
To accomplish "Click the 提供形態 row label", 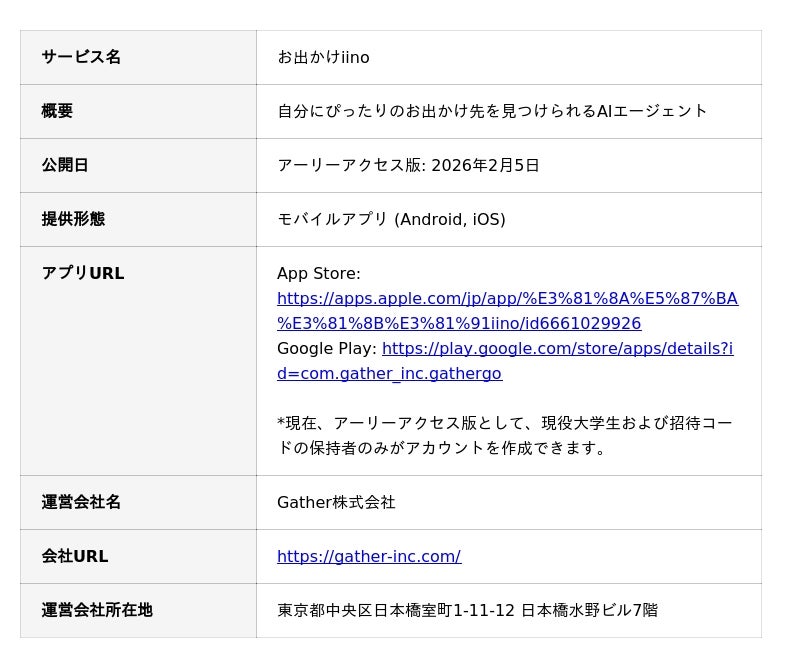I will coord(73,220).
